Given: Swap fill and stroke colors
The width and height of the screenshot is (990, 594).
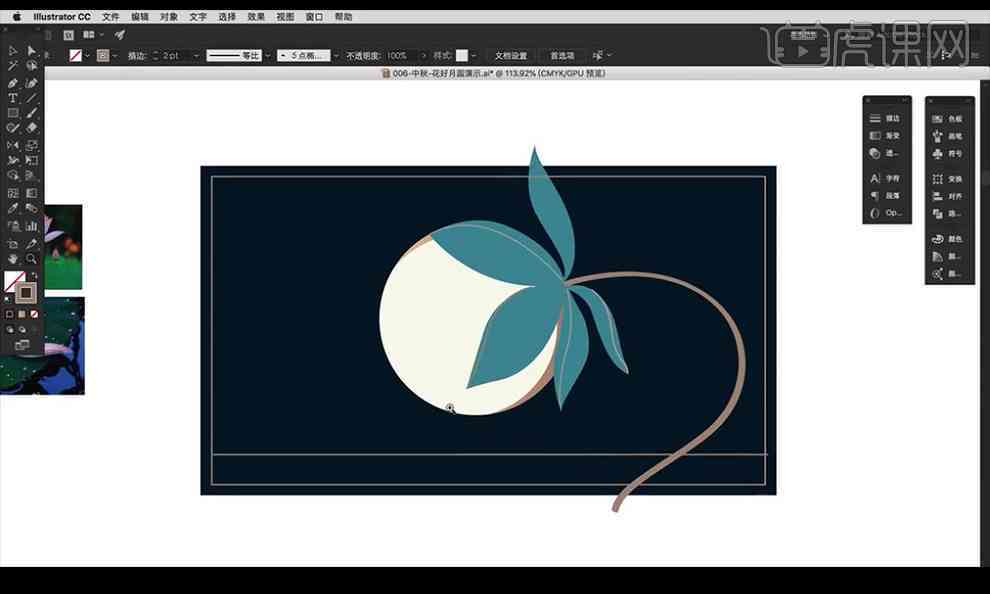Looking at the screenshot, I should tap(33, 276).
